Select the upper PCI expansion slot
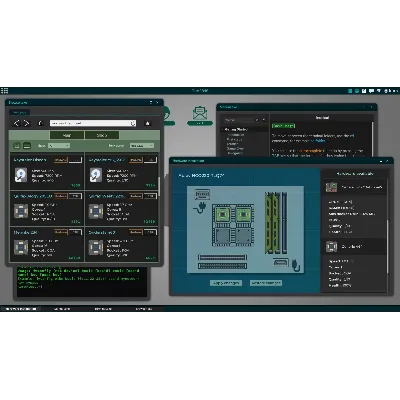 pos(222,257)
